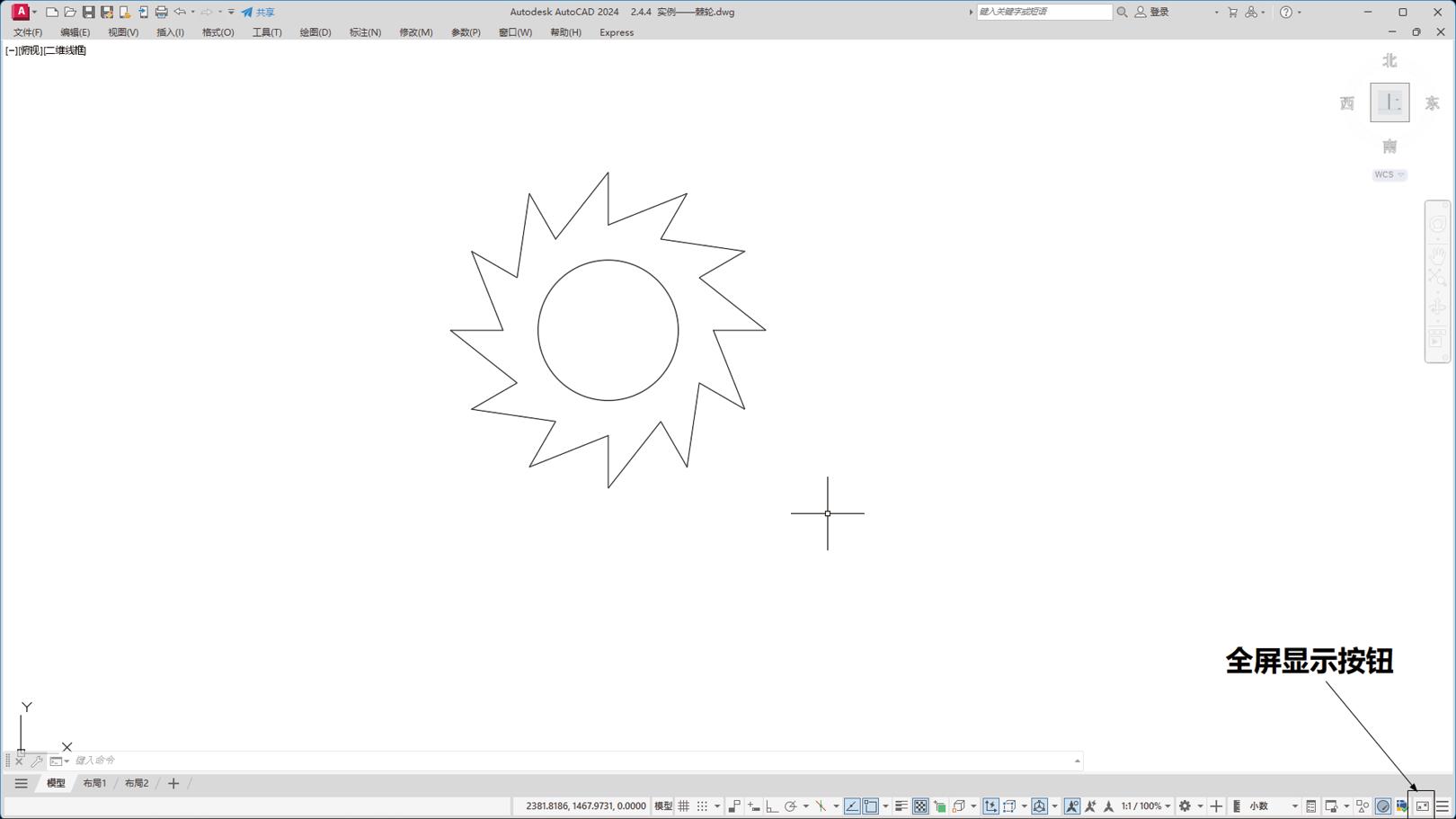Click the full-screen (clean screen) status bar button

click(1422, 806)
